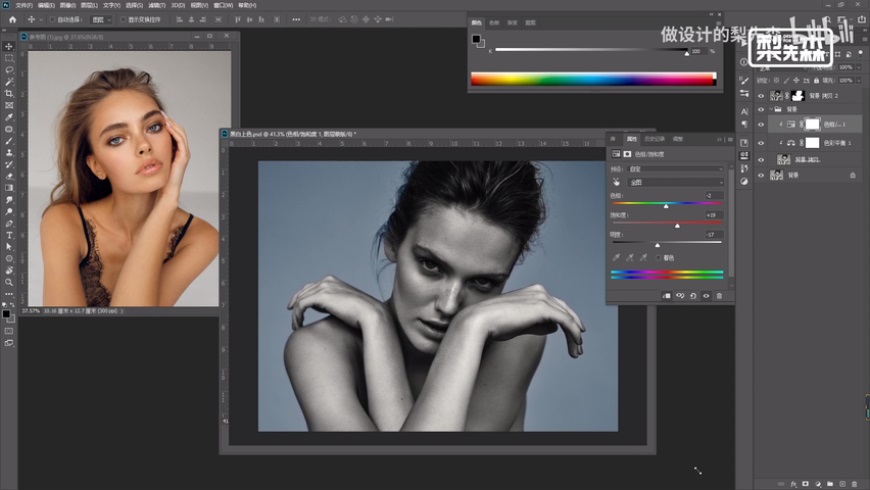Select the Type tool
Screen dimensions: 870x490
click(x=9, y=234)
